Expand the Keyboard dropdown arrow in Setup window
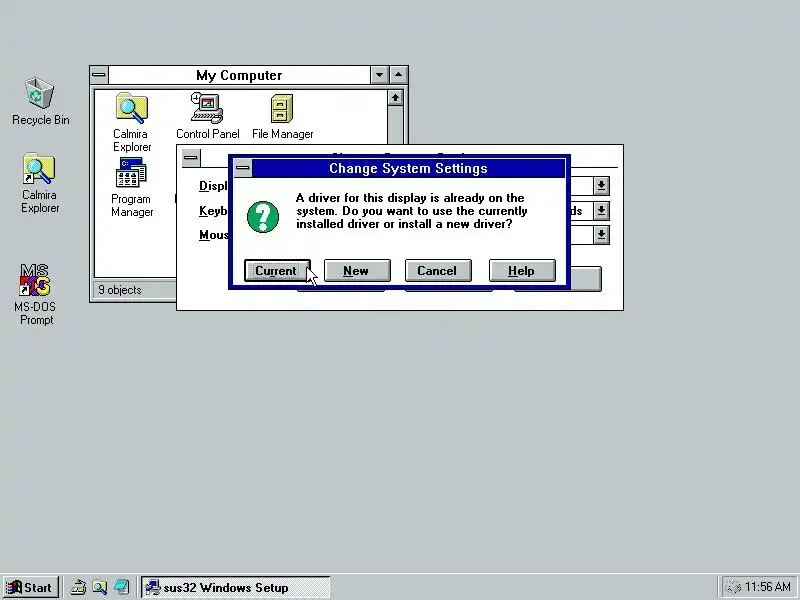This screenshot has width=800, height=600. click(x=602, y=210)
